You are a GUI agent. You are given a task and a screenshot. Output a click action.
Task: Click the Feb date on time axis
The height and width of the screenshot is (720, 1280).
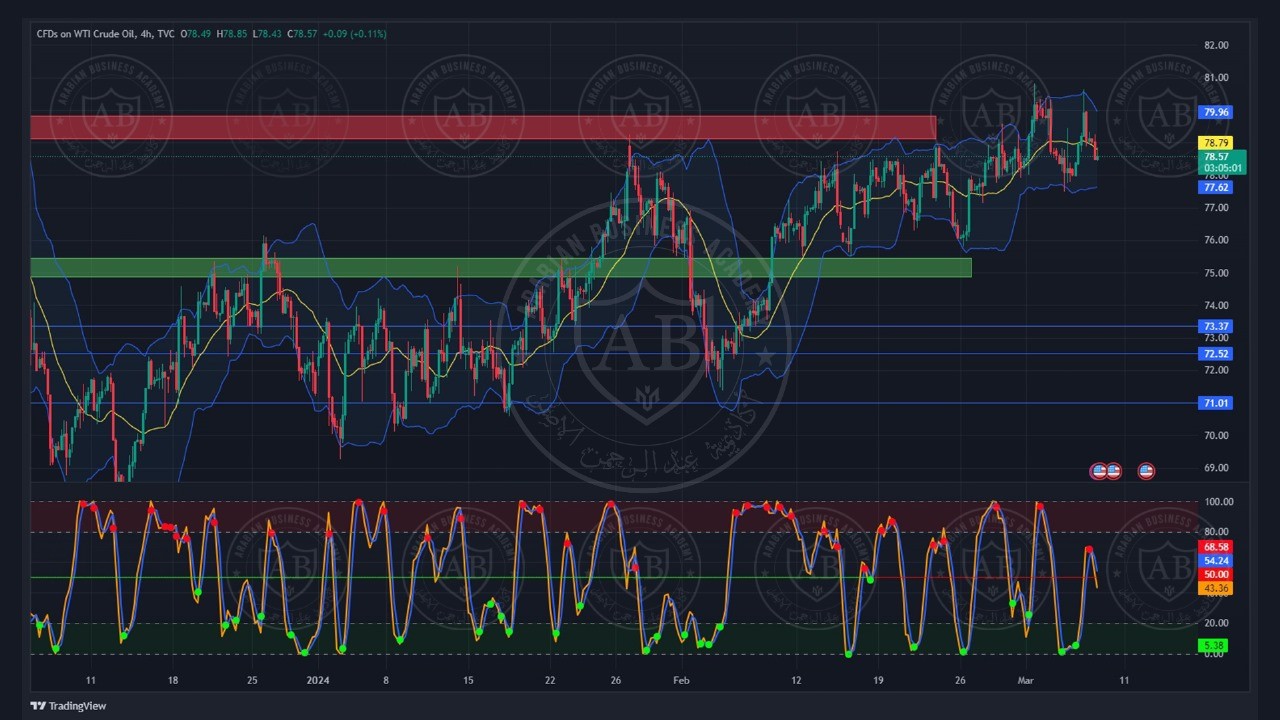click(x=681, y=681)
